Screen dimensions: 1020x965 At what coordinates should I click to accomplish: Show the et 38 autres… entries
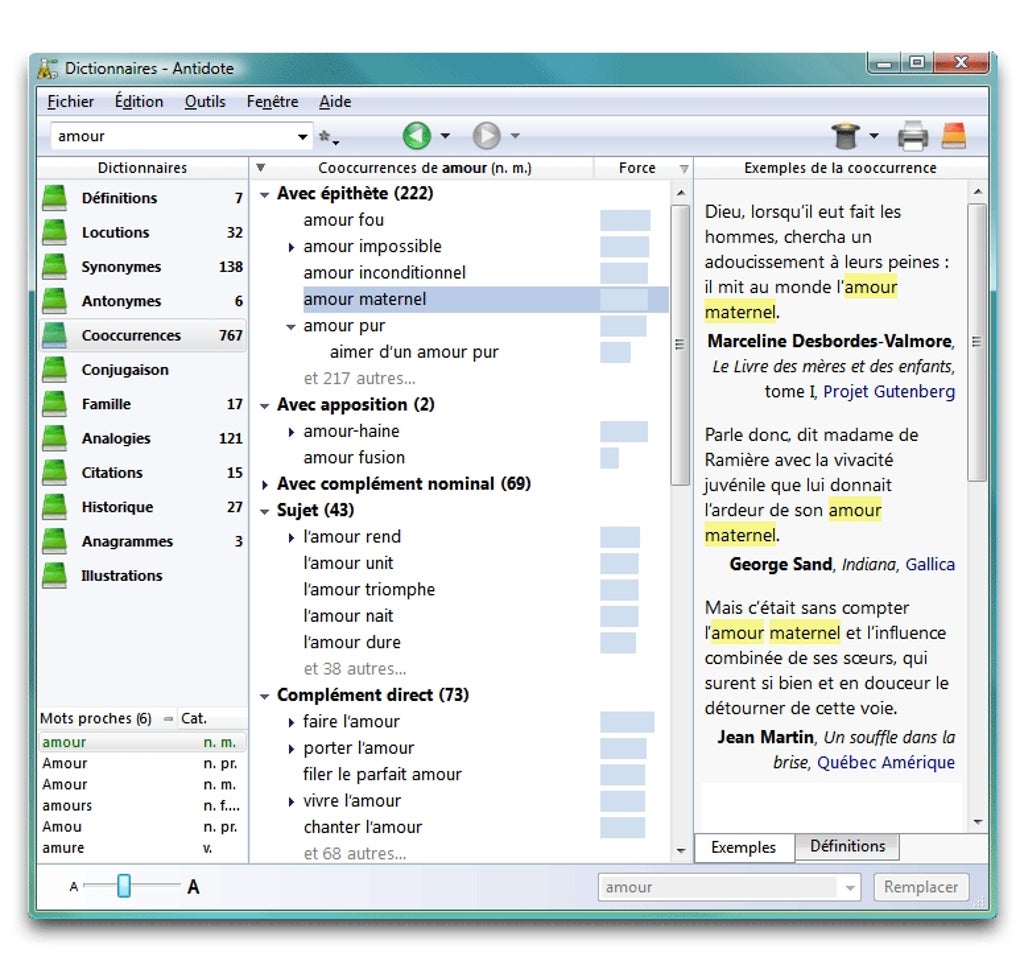pyautogui.click(x=355, y=669)
